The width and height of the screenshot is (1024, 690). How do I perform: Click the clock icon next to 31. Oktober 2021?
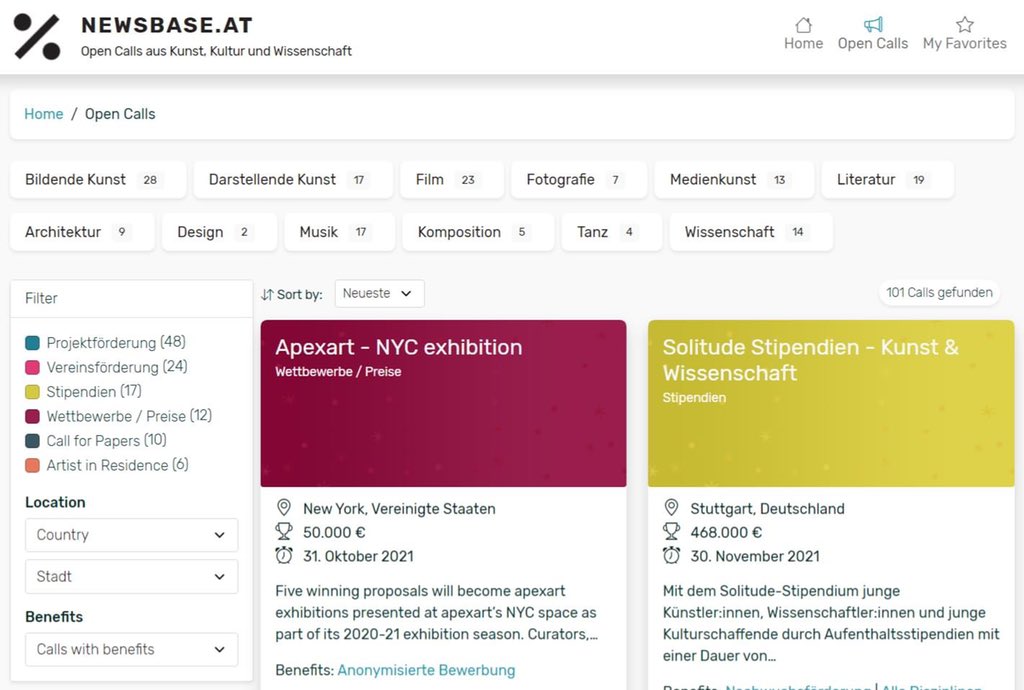tap(283, 556)
